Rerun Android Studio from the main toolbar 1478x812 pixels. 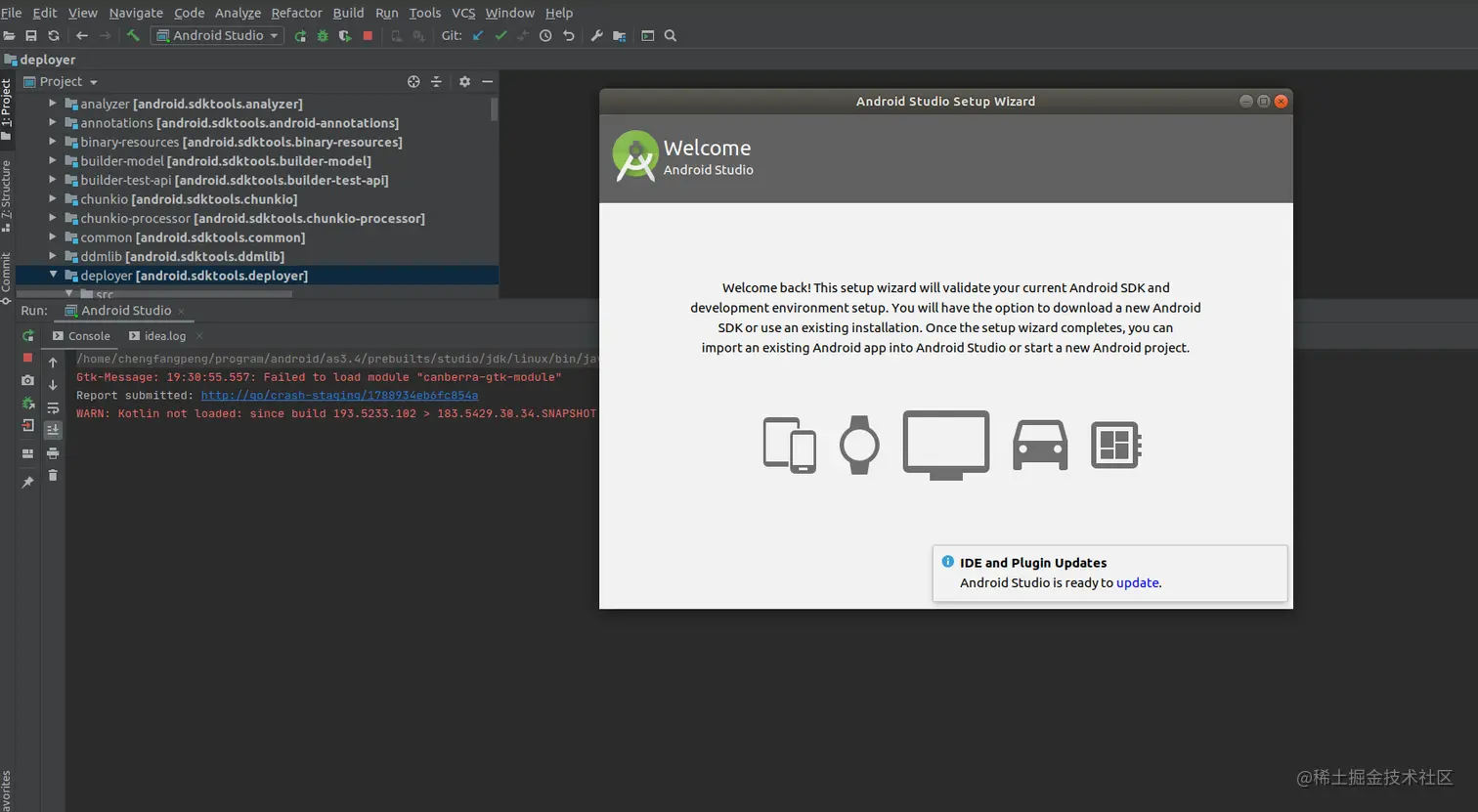pos(300,36)
